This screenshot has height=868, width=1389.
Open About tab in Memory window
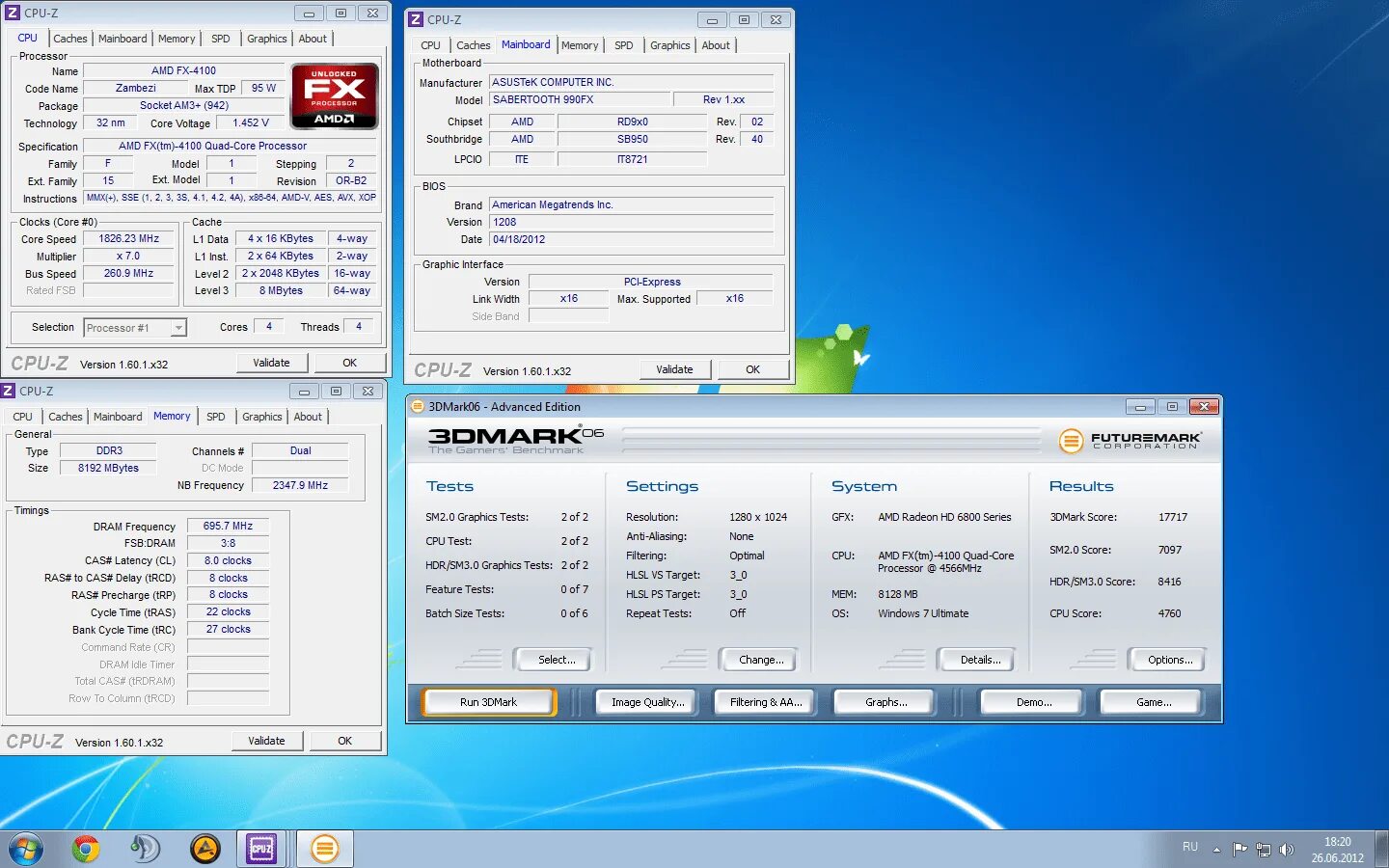click(x=308, y=417)
